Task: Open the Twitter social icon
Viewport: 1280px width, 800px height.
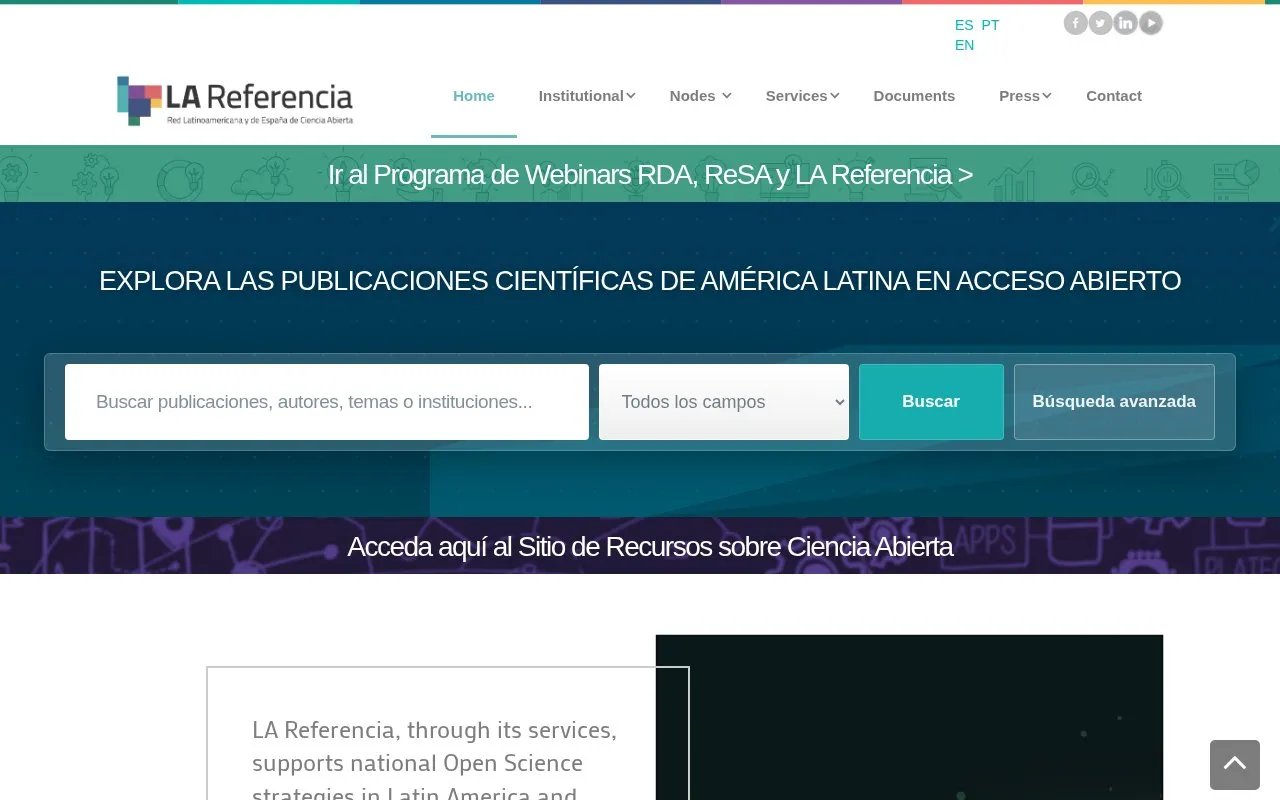Action: [1100, 23]
